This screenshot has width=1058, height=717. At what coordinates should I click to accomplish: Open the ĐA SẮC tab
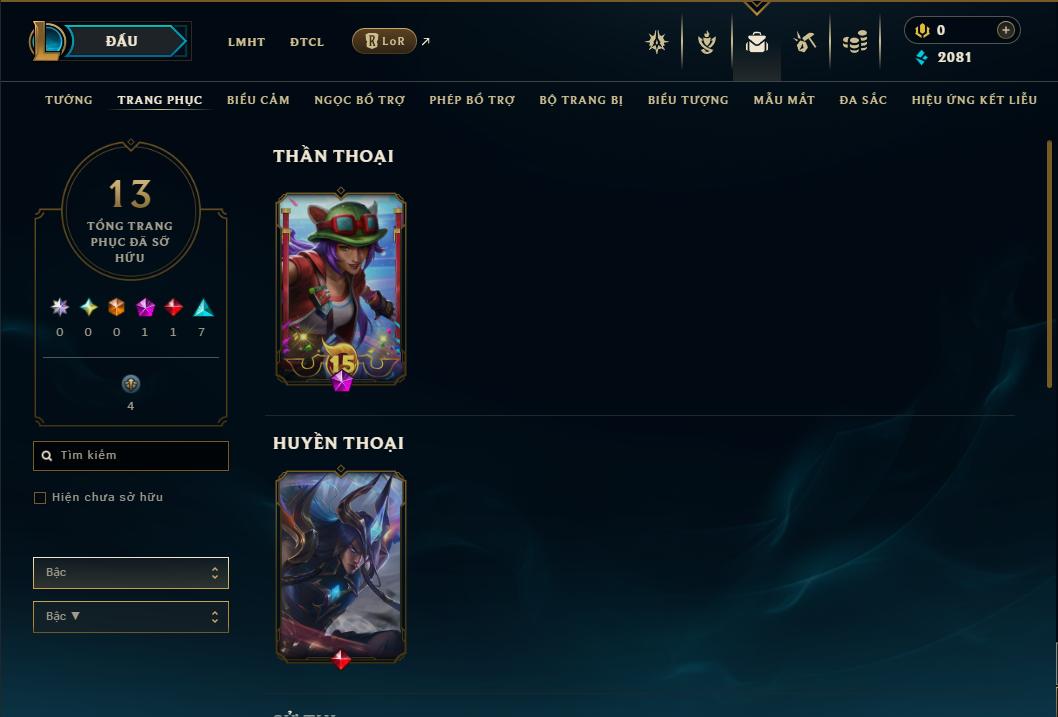863,100
